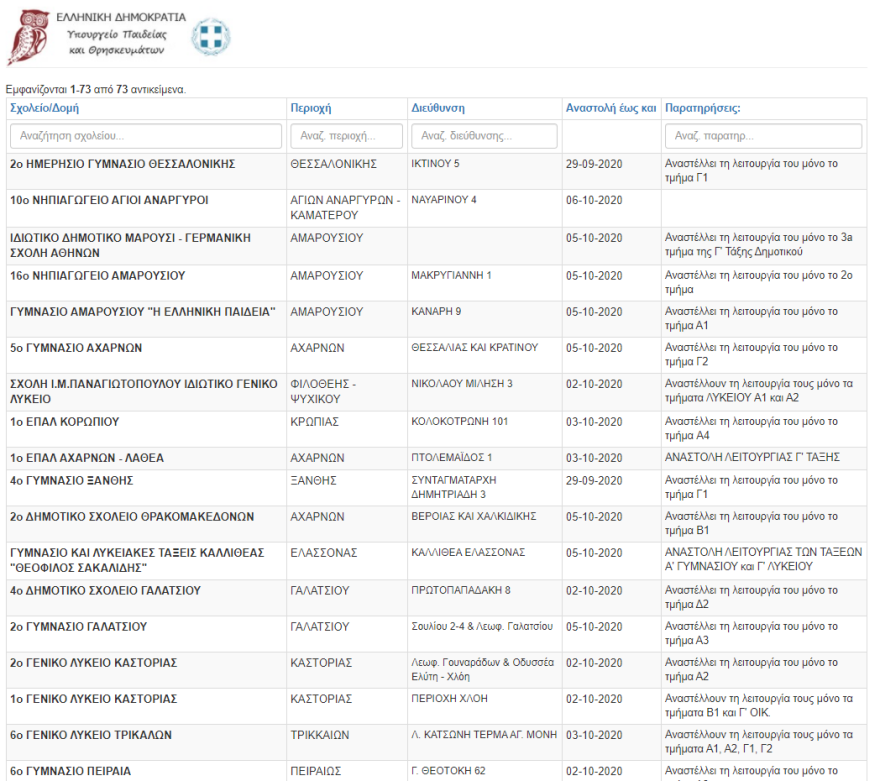Sort by Παρατηρήσεις column header
Image resolution: width=880 pixels, height=781 pixels.
point(702,108)
